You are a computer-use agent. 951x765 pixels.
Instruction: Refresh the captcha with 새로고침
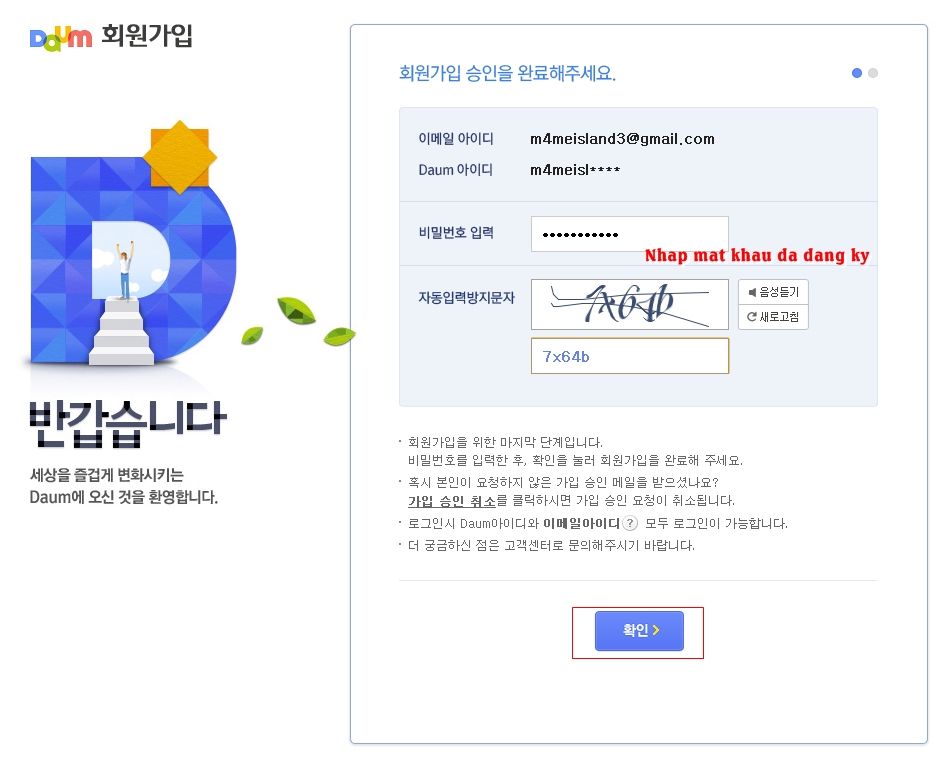click(x=773, y=317)
